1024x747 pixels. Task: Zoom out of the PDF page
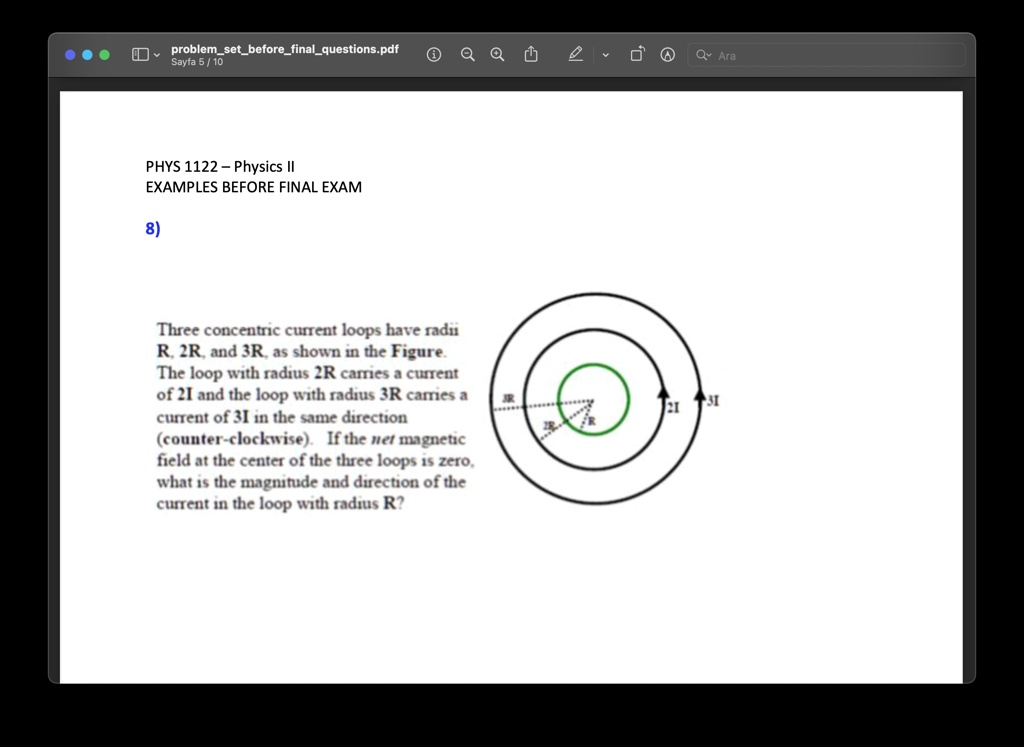click(x=467, y=54)
